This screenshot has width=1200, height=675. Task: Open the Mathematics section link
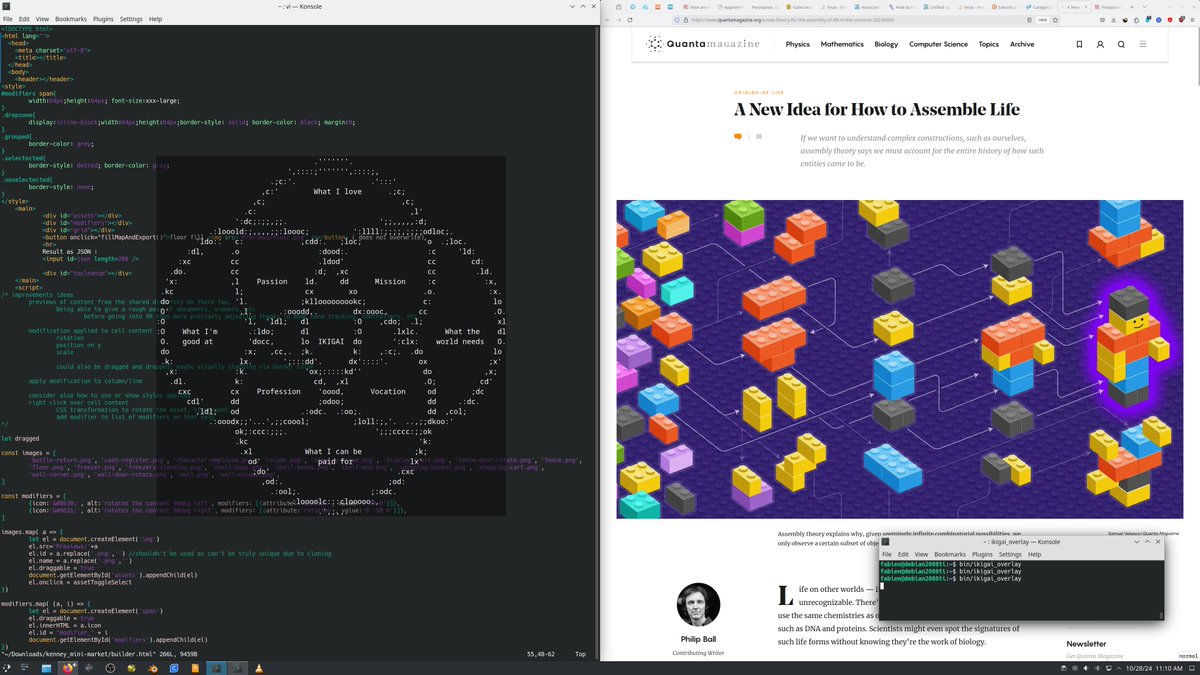(841, 44)
